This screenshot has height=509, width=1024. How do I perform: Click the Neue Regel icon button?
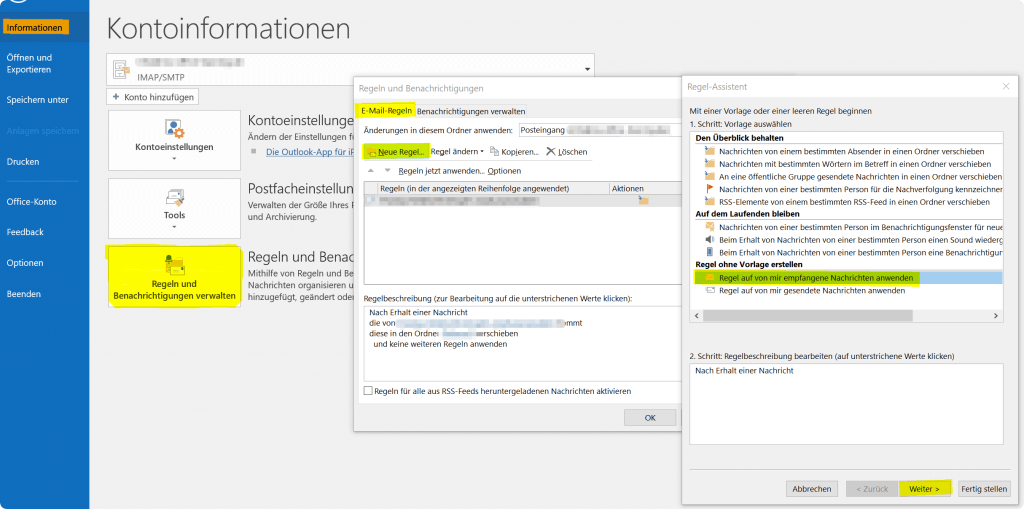[x=372, y=152]
